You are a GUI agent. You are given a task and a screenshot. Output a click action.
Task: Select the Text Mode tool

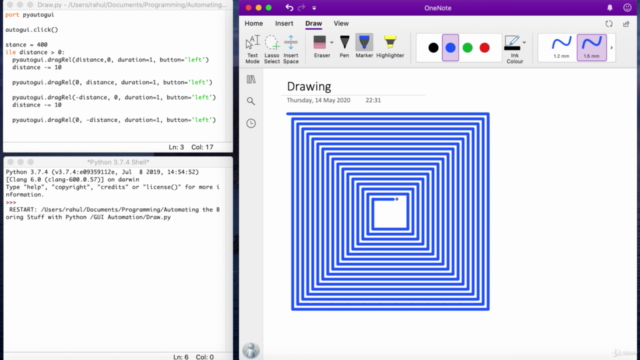(x=252, y=49)
